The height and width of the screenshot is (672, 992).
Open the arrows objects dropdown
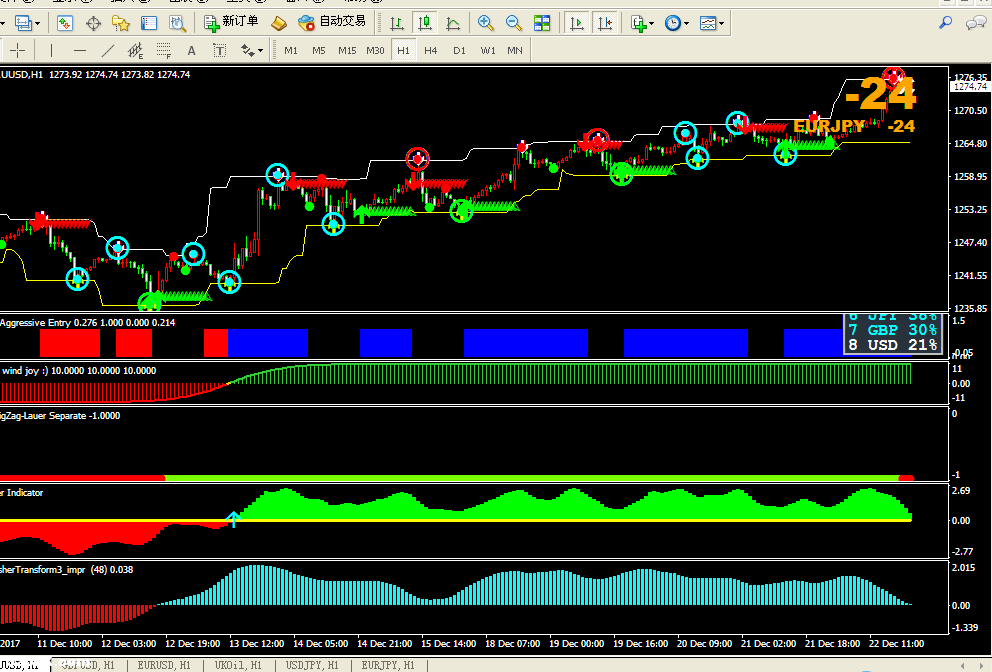tap(251, 51)
